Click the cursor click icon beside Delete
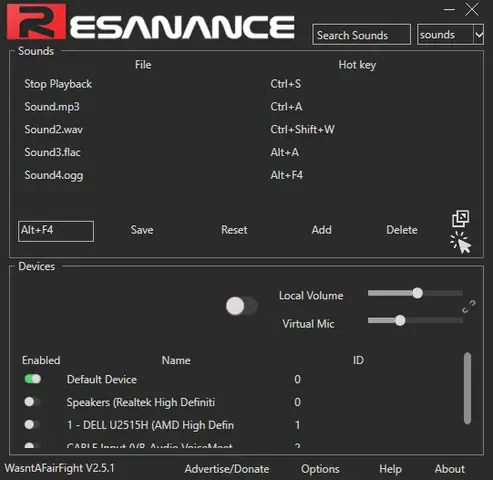The height and width of the screenshot is (480, 493). click(x=461, y=243)
